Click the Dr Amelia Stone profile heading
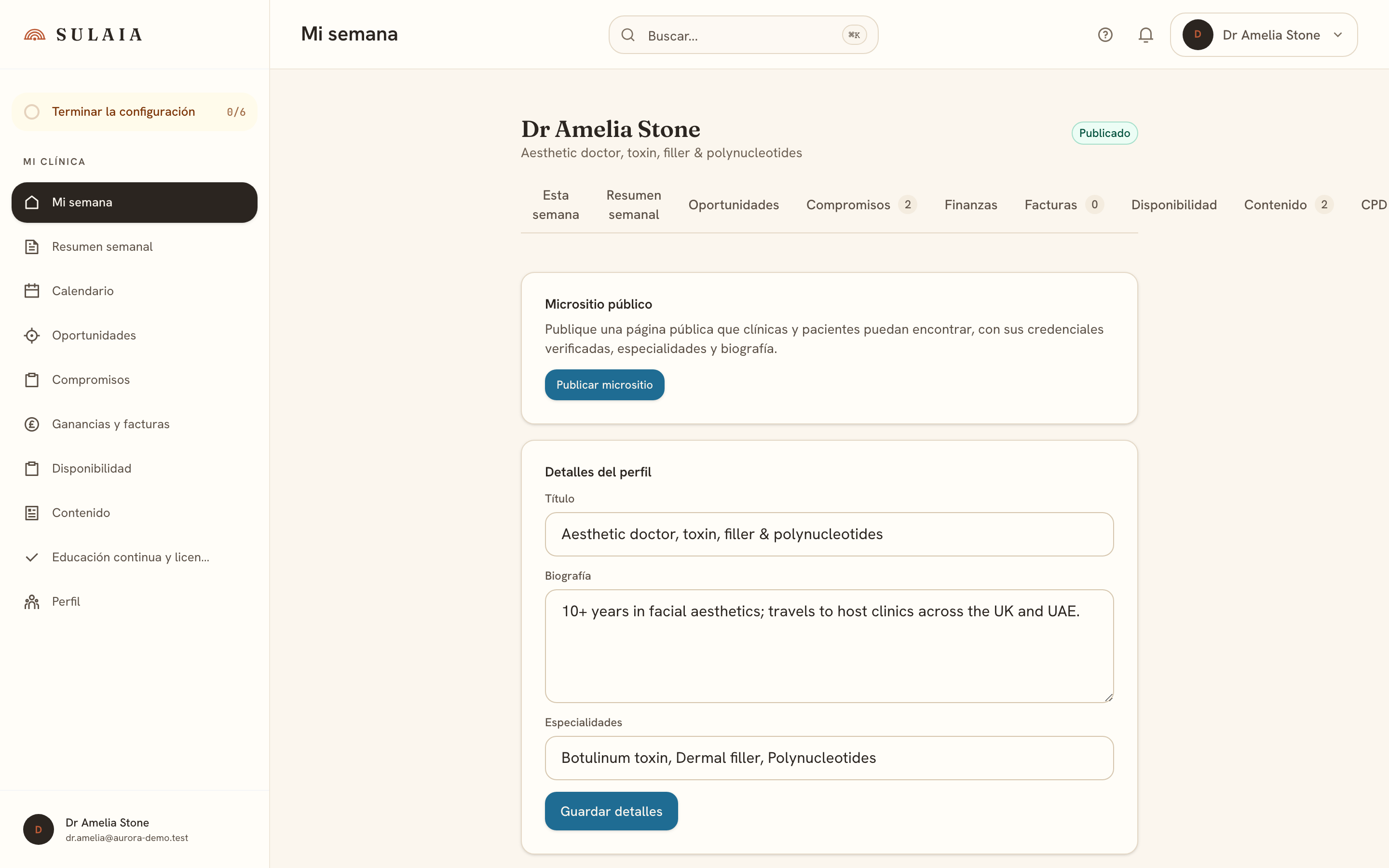The image size is (1389, 868). [x=610, y=129]
